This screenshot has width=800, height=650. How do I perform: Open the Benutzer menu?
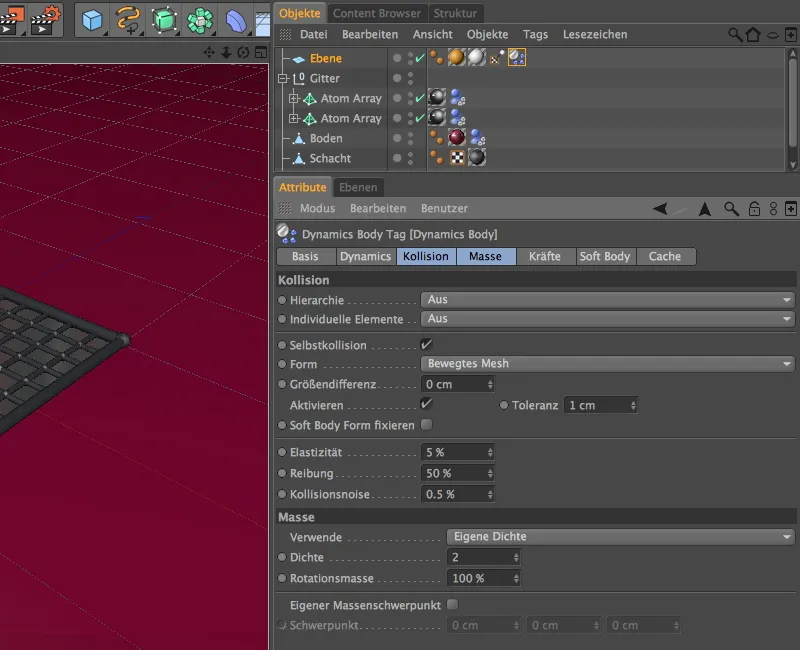coord(444,208)
